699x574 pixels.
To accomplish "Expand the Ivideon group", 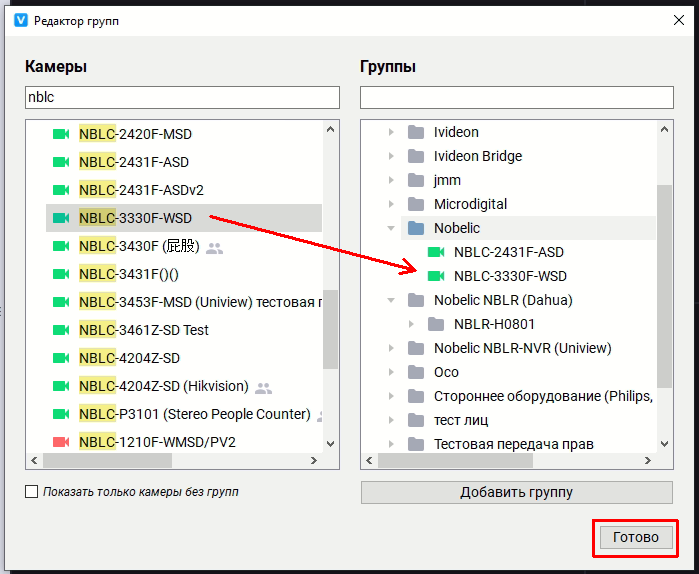I will tap(391, 132).
